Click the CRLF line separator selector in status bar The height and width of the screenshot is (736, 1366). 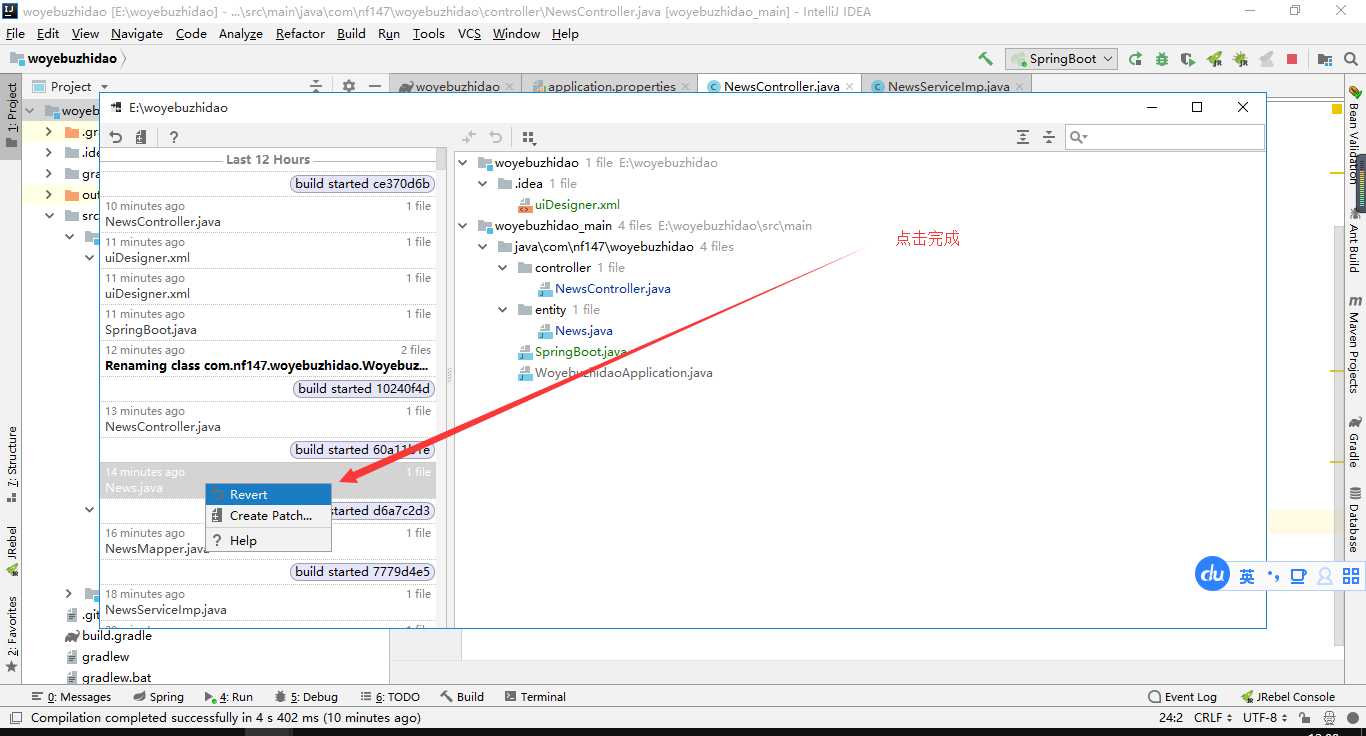1213,718
